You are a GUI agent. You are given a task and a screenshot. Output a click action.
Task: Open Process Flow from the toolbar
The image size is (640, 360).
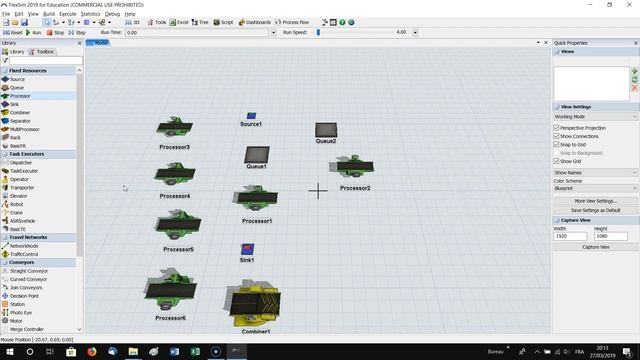point(292,22)
